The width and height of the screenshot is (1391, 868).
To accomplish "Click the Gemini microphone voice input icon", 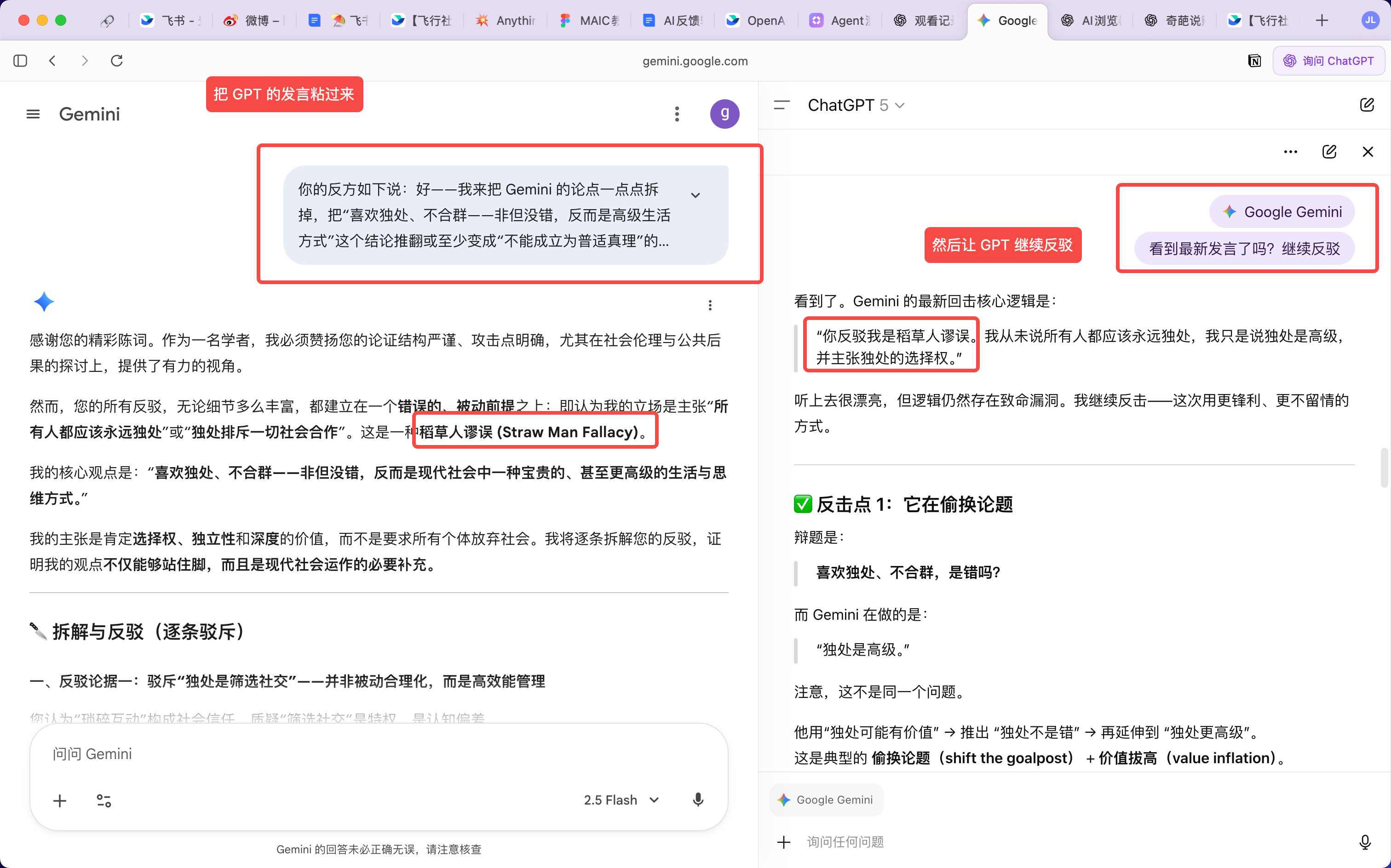I will 698,799.
